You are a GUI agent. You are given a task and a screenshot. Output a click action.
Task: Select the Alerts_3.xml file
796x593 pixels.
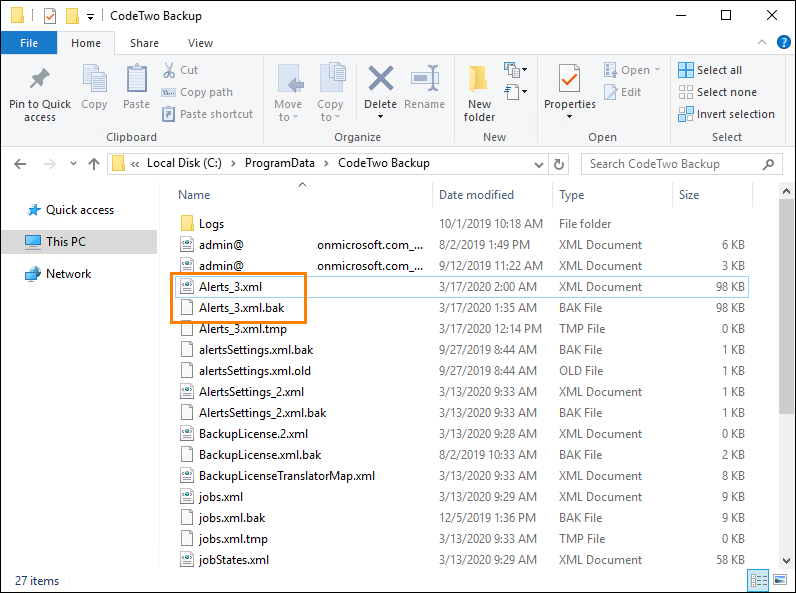coord(461,287)
